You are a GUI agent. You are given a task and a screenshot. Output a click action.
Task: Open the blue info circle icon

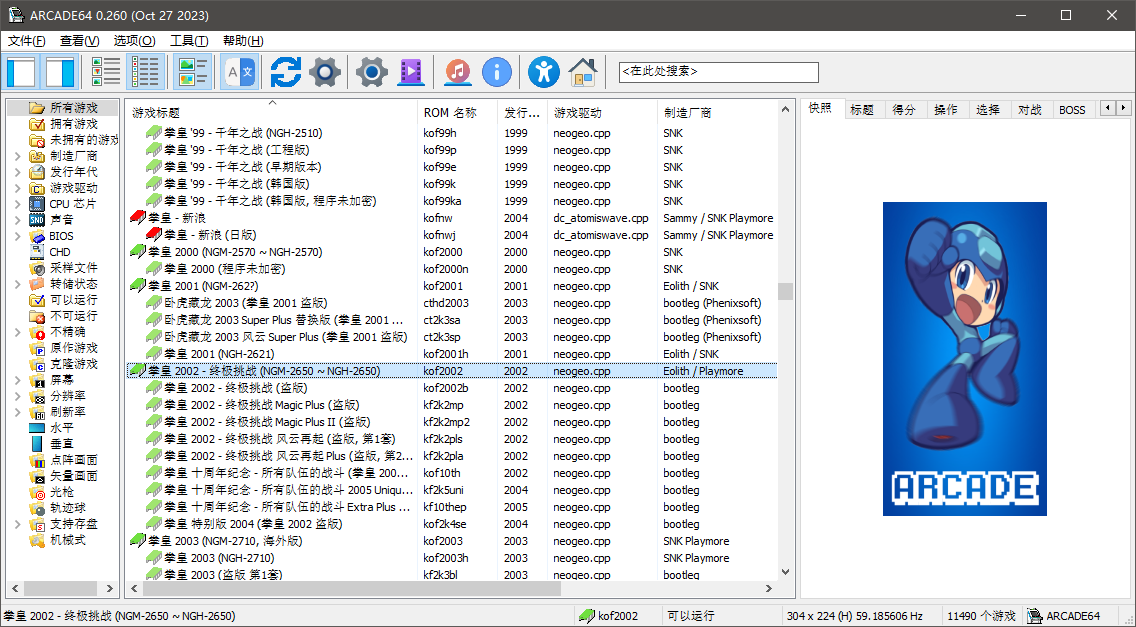tap(496, 72)
